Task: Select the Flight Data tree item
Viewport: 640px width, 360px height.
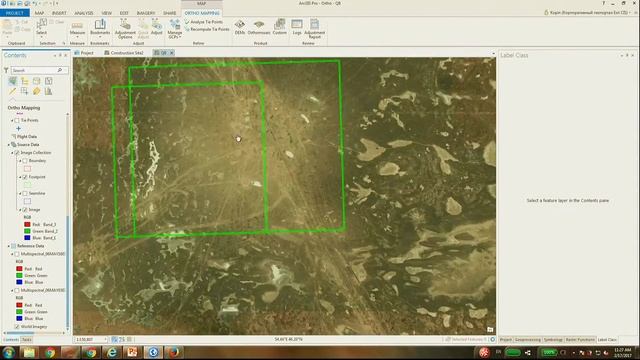Action: pos(27,137)
